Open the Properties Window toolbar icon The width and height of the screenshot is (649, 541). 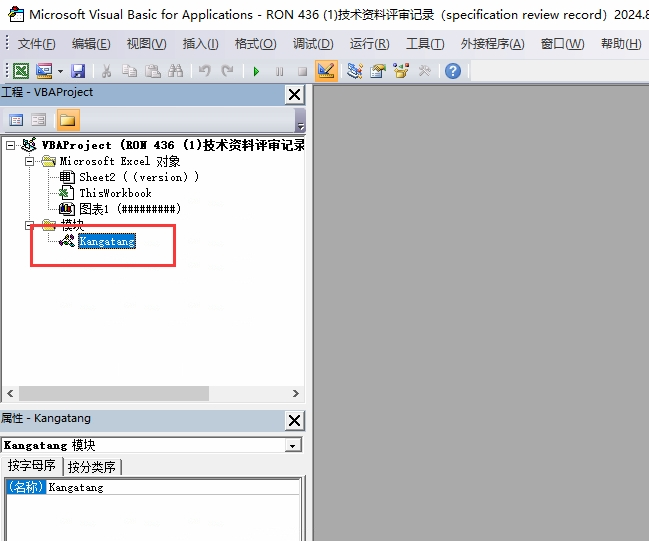[377, 71]
